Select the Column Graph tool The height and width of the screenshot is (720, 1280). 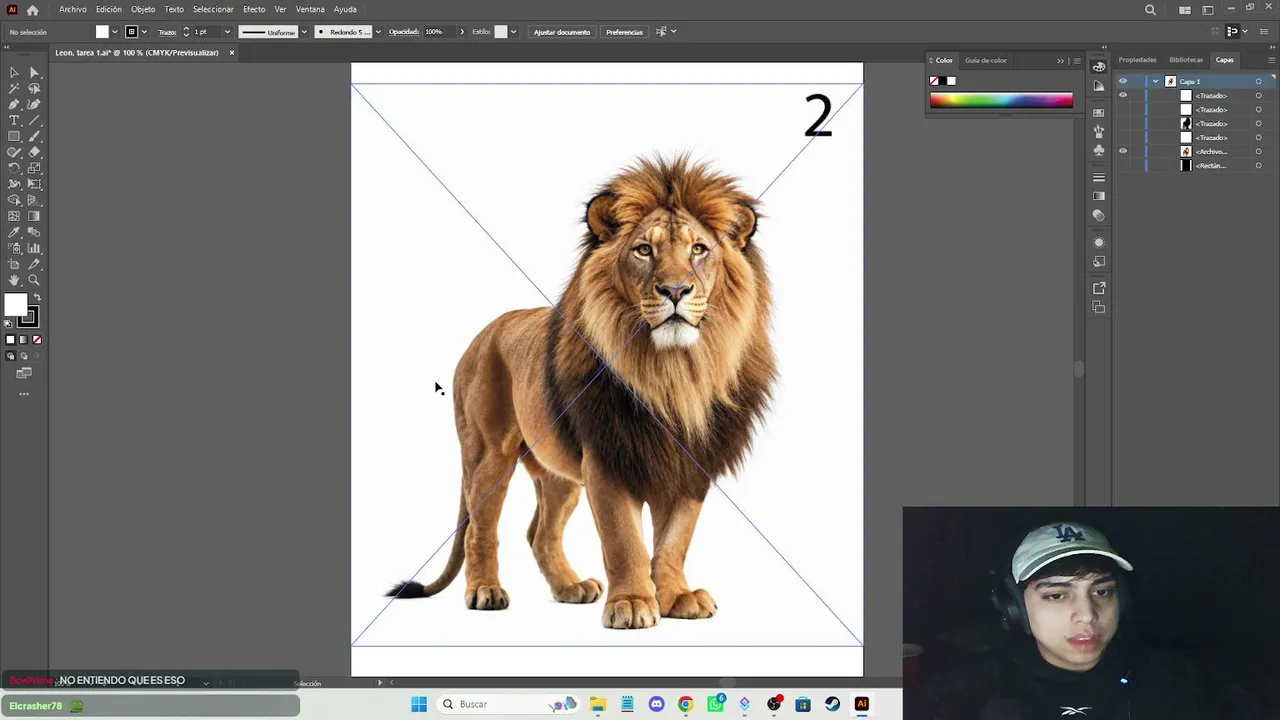click(x=34, y=248)
